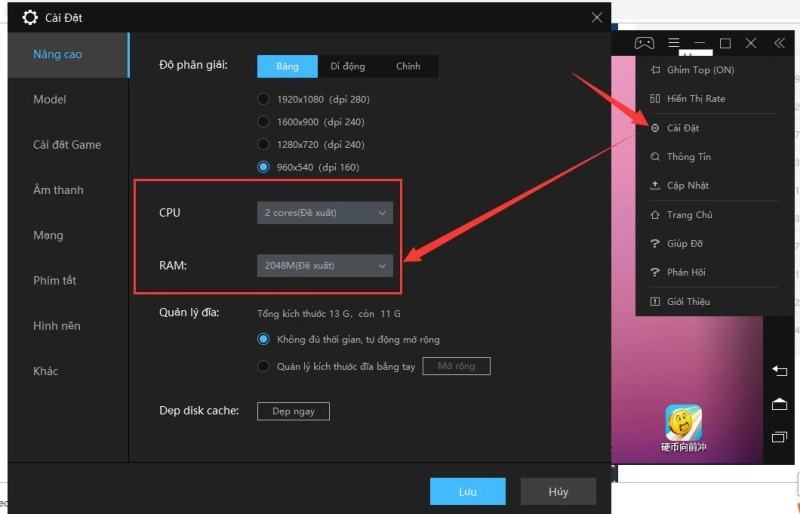Open the Hình nền settings section
Viewport: 800px width, 514px height.
[68, 326]
